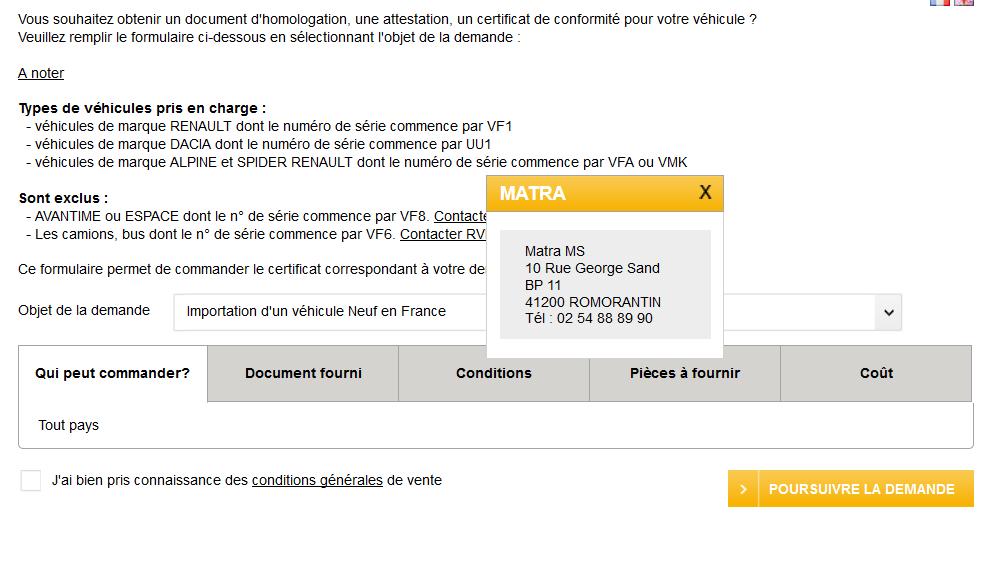Open the 'Contacter' link on the AVANTIME line
The width and height of the screenshot is (988, 568).
pyautogui.click(x=460, y=216)
